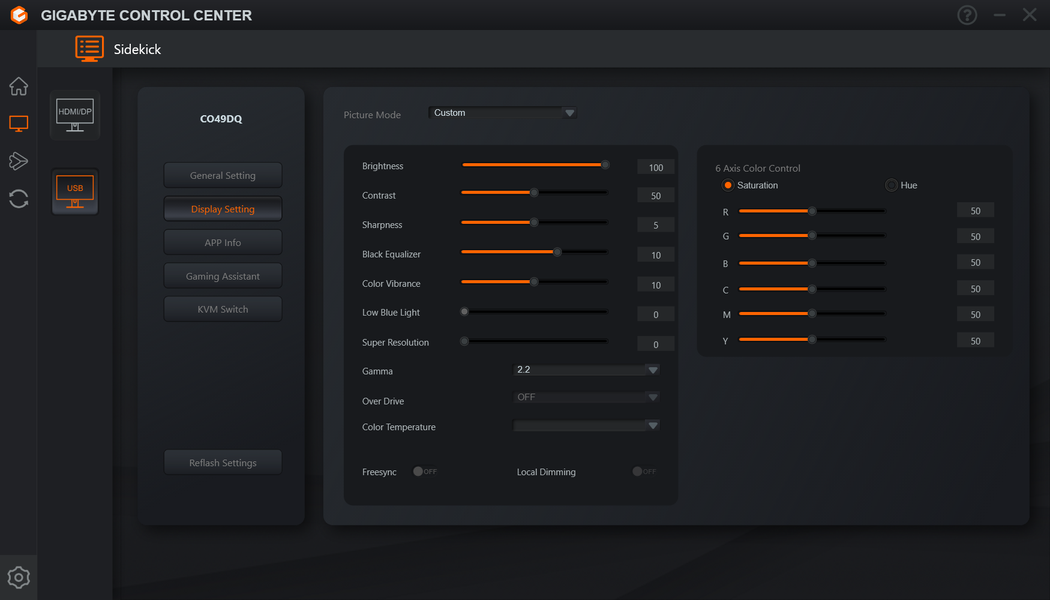Viewport: 1050px width, 600px height.
Task: Select the monitor icon in left sidebar
Action: pos(18,123)
